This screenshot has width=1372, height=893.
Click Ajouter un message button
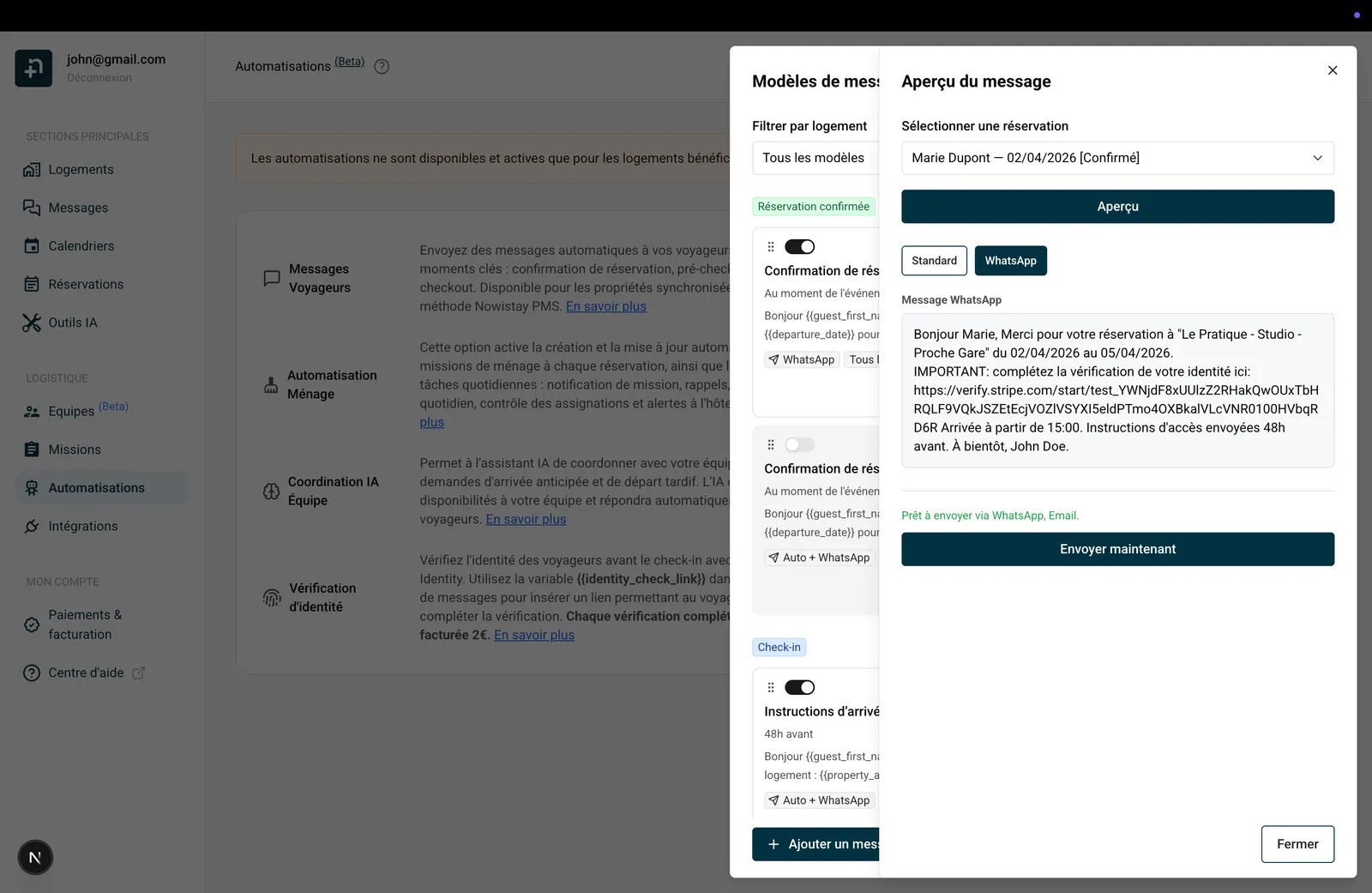pyautogui.click(x=815, y=844)
